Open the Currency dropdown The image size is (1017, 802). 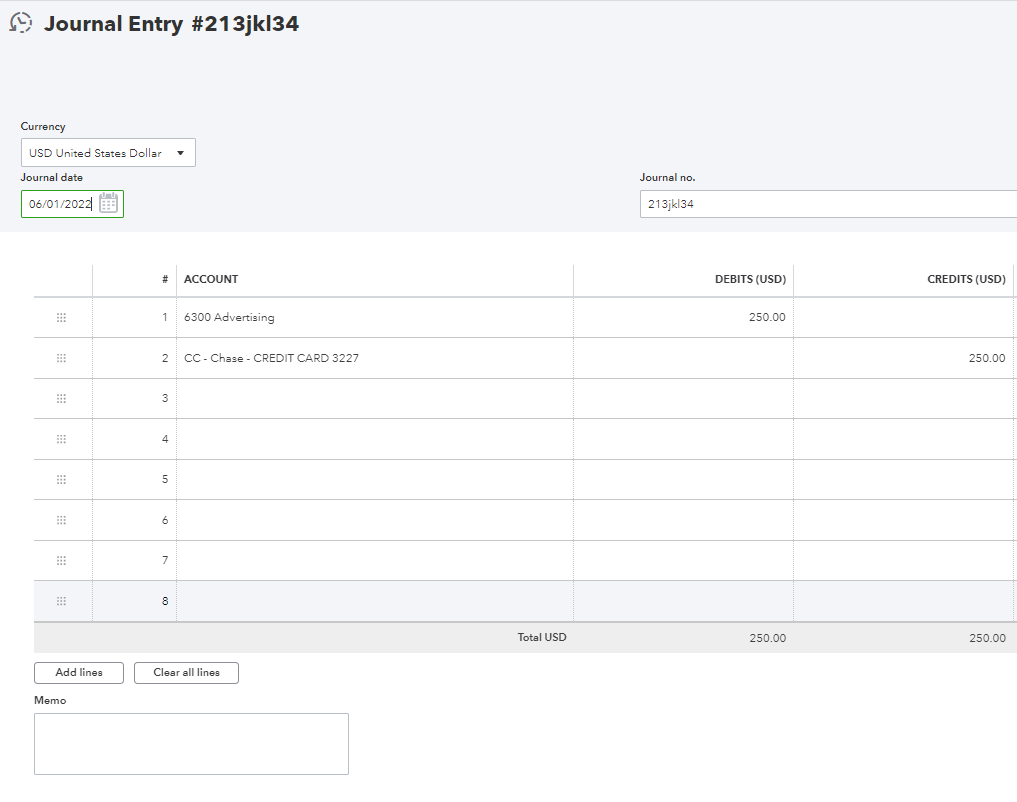pos(107,152)
